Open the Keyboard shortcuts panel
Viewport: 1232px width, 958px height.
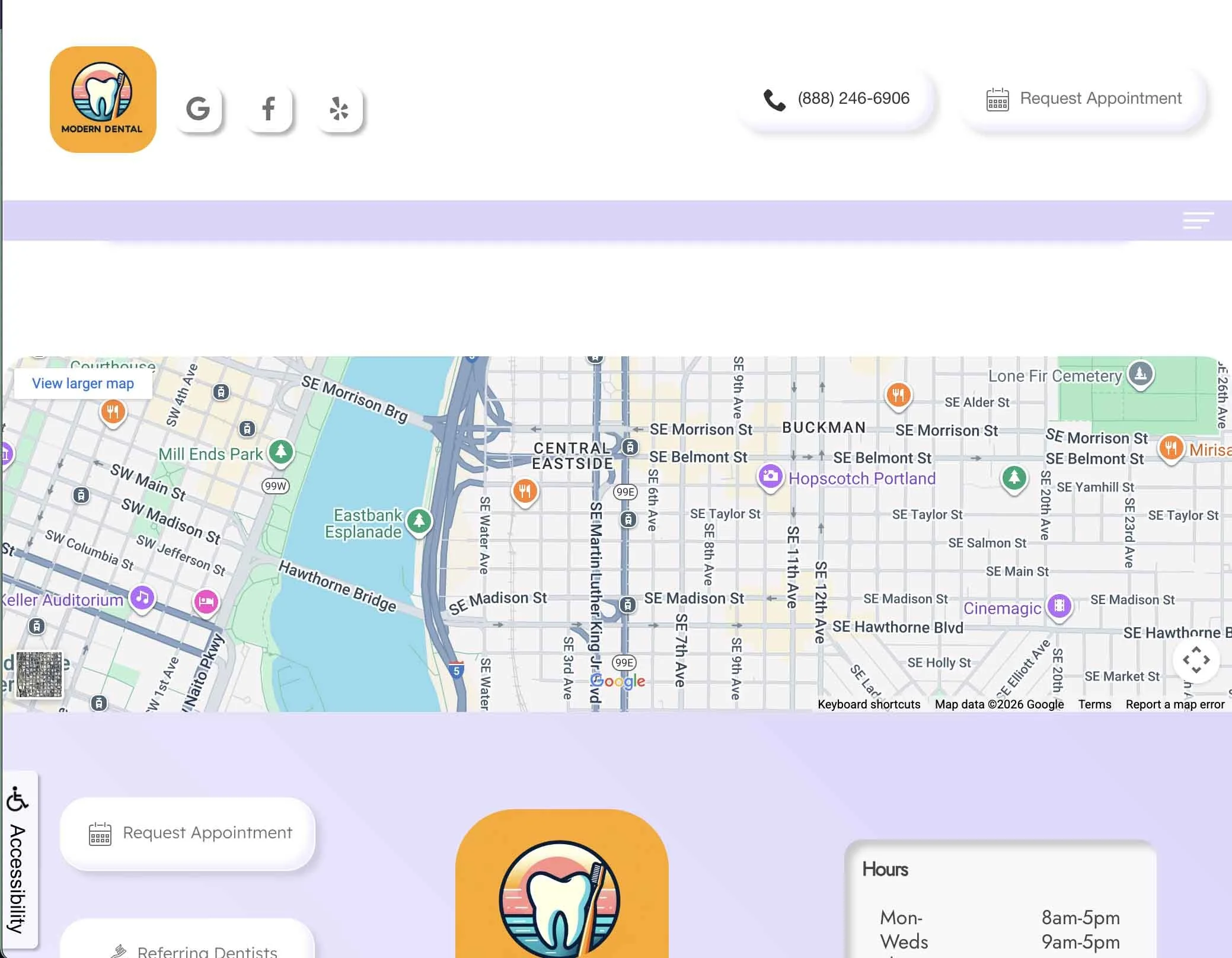point(869,704)
